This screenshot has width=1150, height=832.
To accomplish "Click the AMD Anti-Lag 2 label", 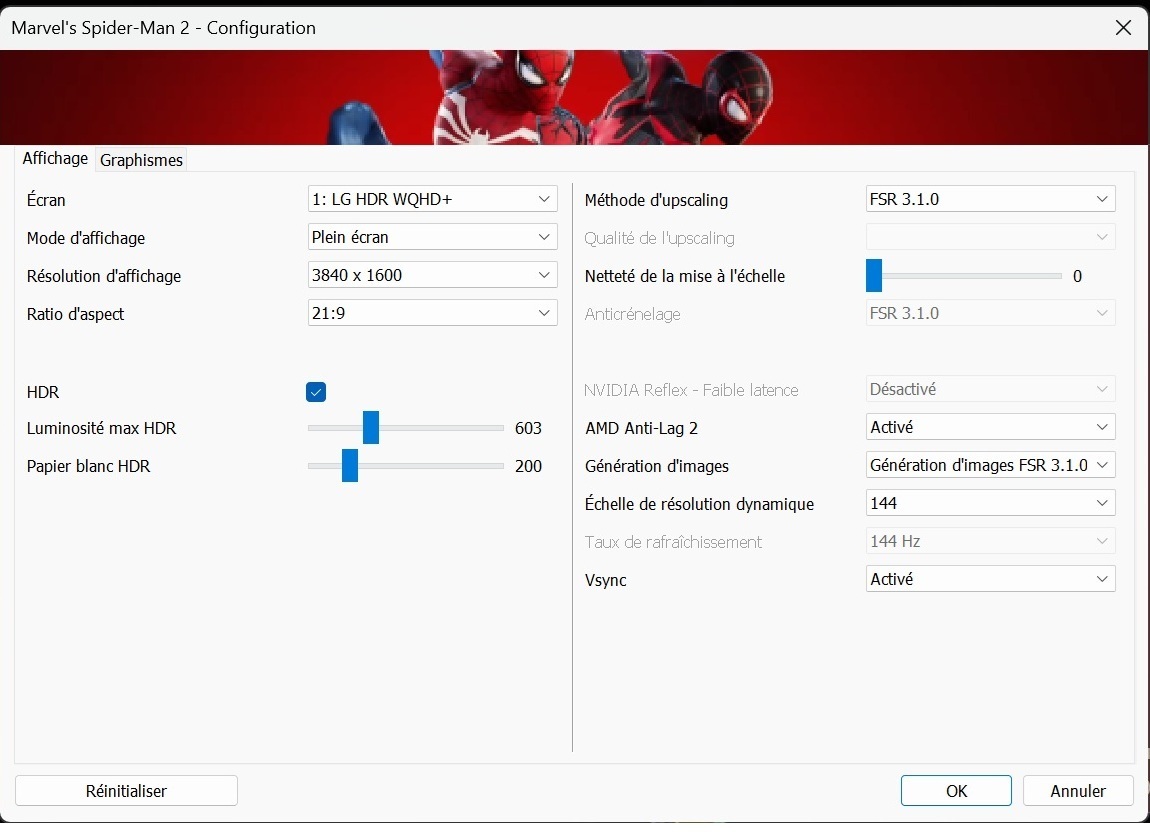I will (x=642, y=428).
